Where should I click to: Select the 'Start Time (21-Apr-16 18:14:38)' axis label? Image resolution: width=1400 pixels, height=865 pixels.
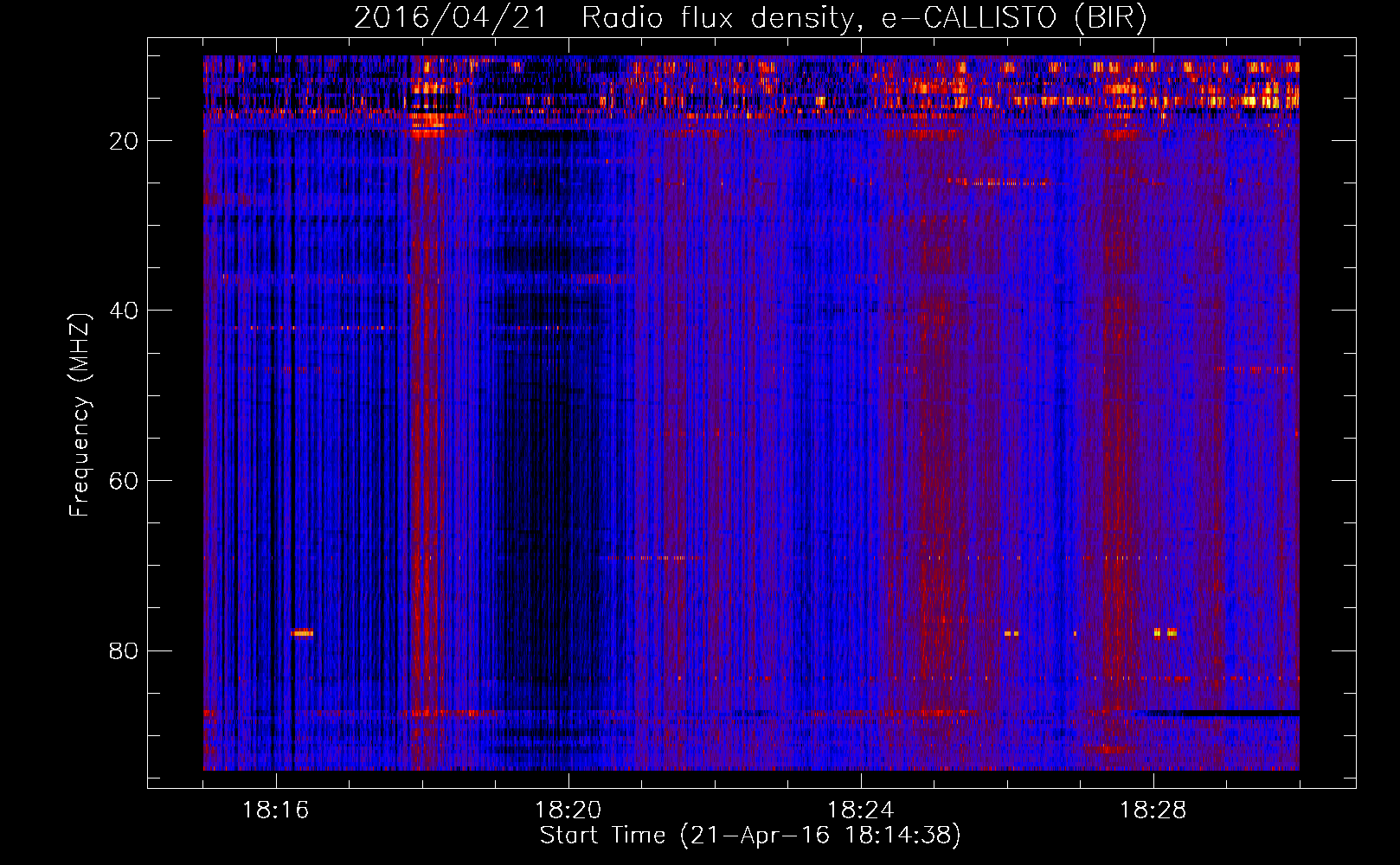pyautogui.click(x=750, y=836)
